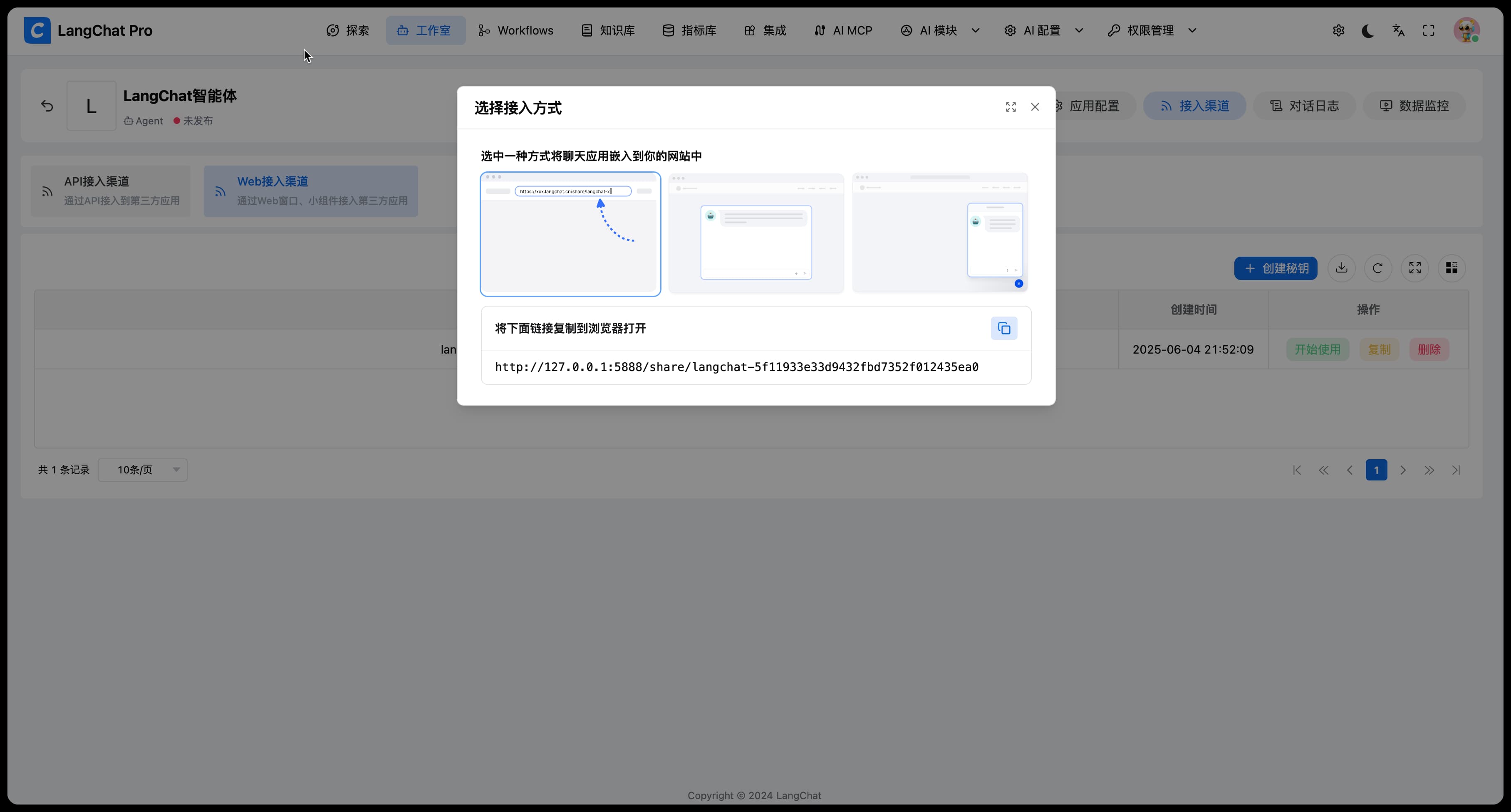Jump back several pages with the double-left arrow

[1323, 470]
